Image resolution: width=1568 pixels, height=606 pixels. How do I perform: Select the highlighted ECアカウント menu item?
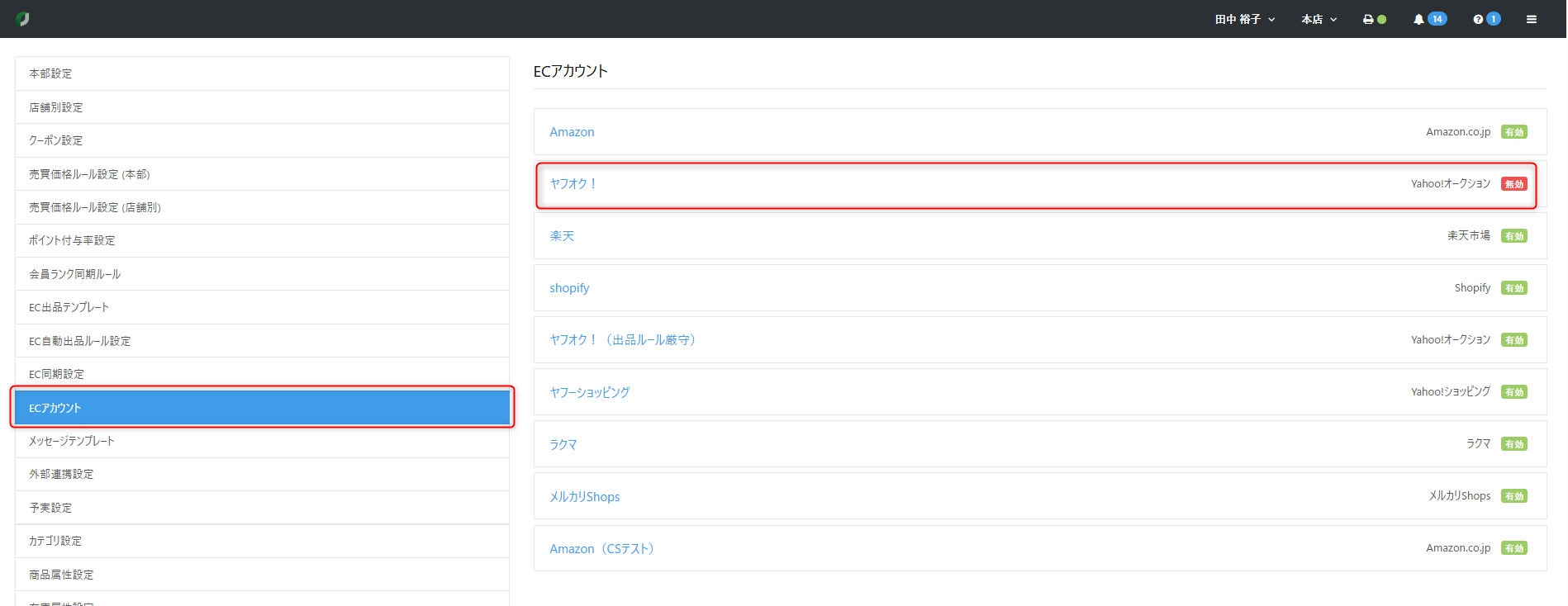[262, 408]
